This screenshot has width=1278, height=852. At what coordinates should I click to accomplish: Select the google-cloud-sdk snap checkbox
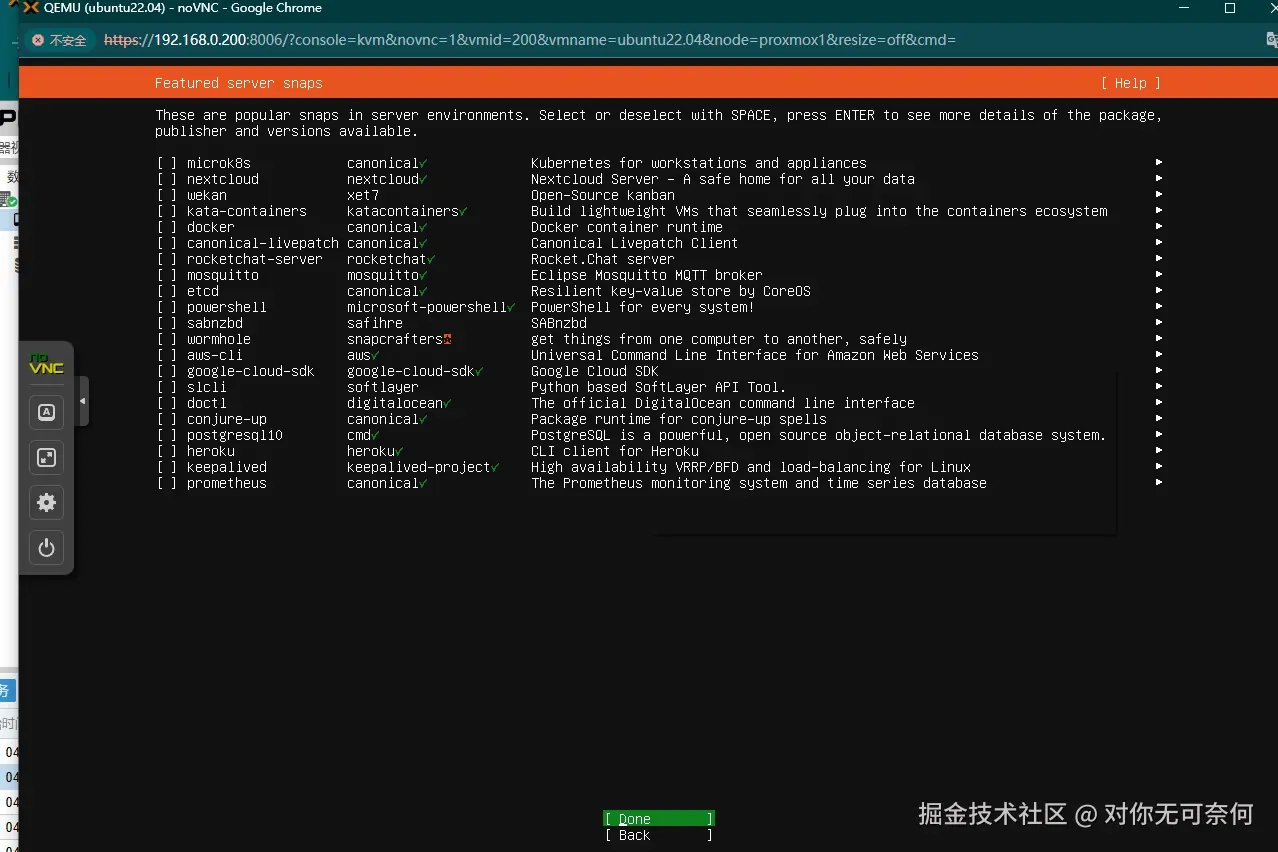point(166,371)
